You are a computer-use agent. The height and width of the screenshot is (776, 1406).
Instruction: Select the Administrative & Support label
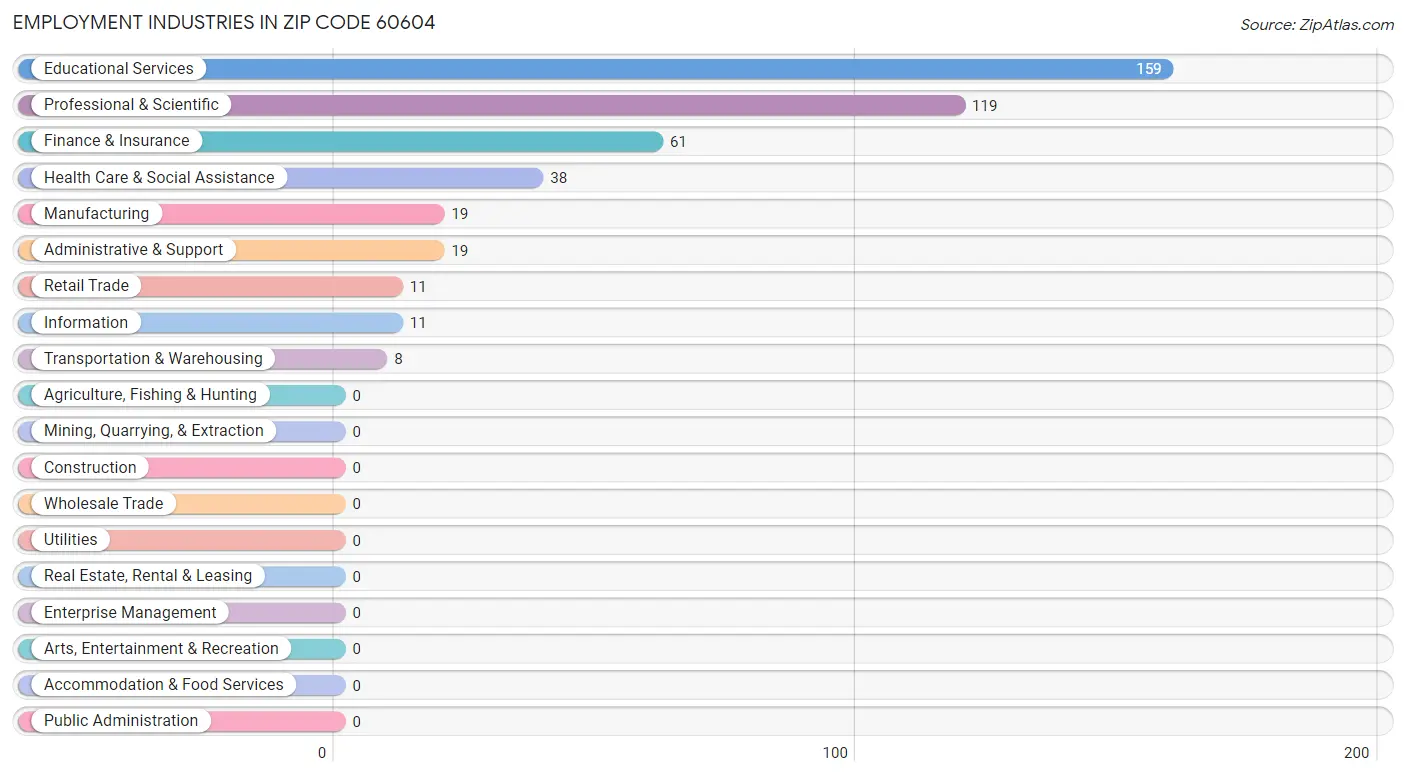(x=133, y=250)
